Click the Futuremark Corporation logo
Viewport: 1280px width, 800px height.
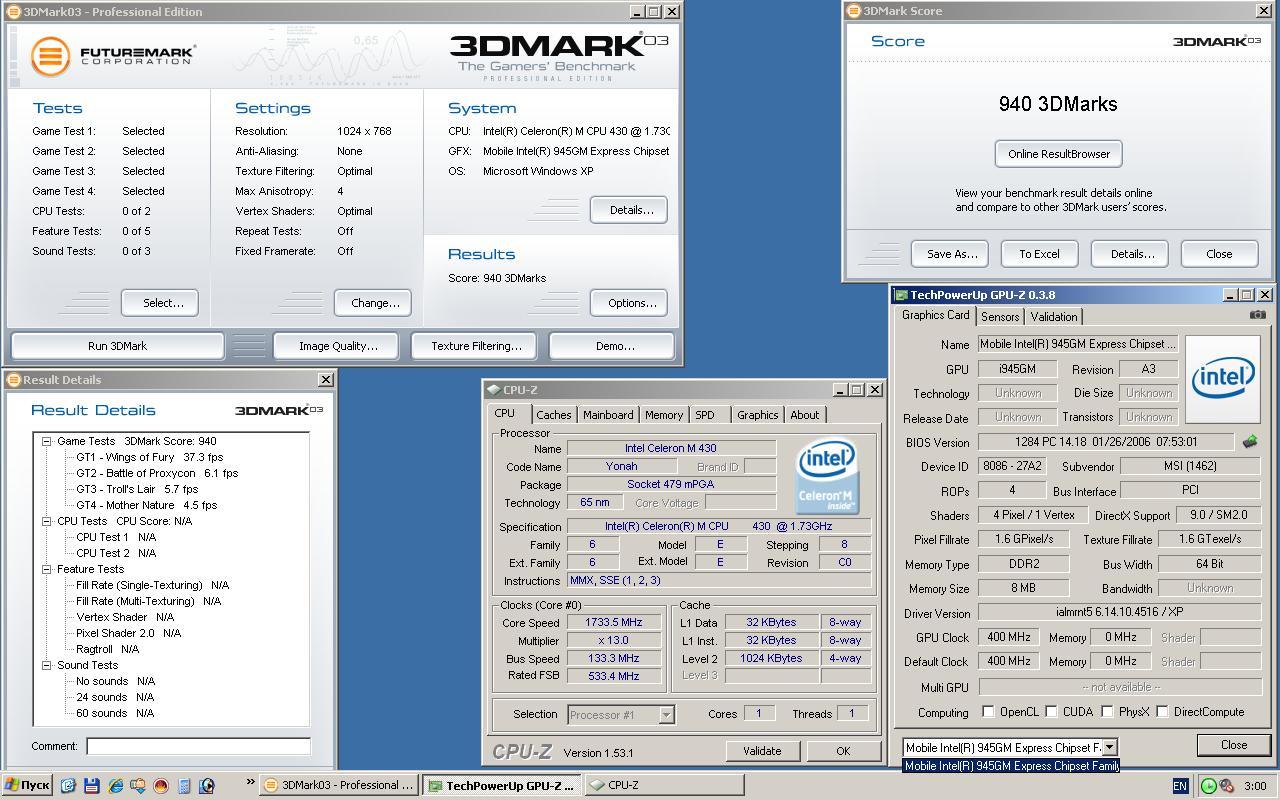coord(113,56)
